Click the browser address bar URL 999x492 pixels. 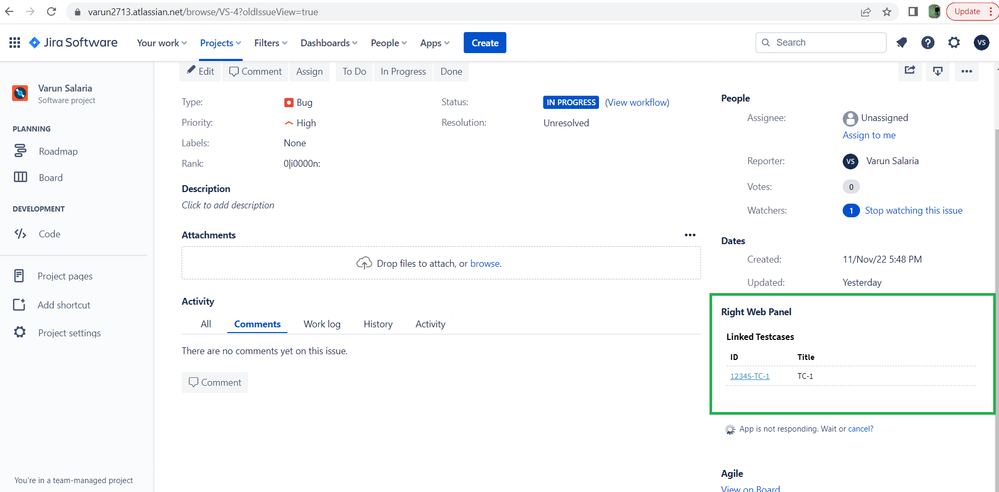click(x=203, y=11)
